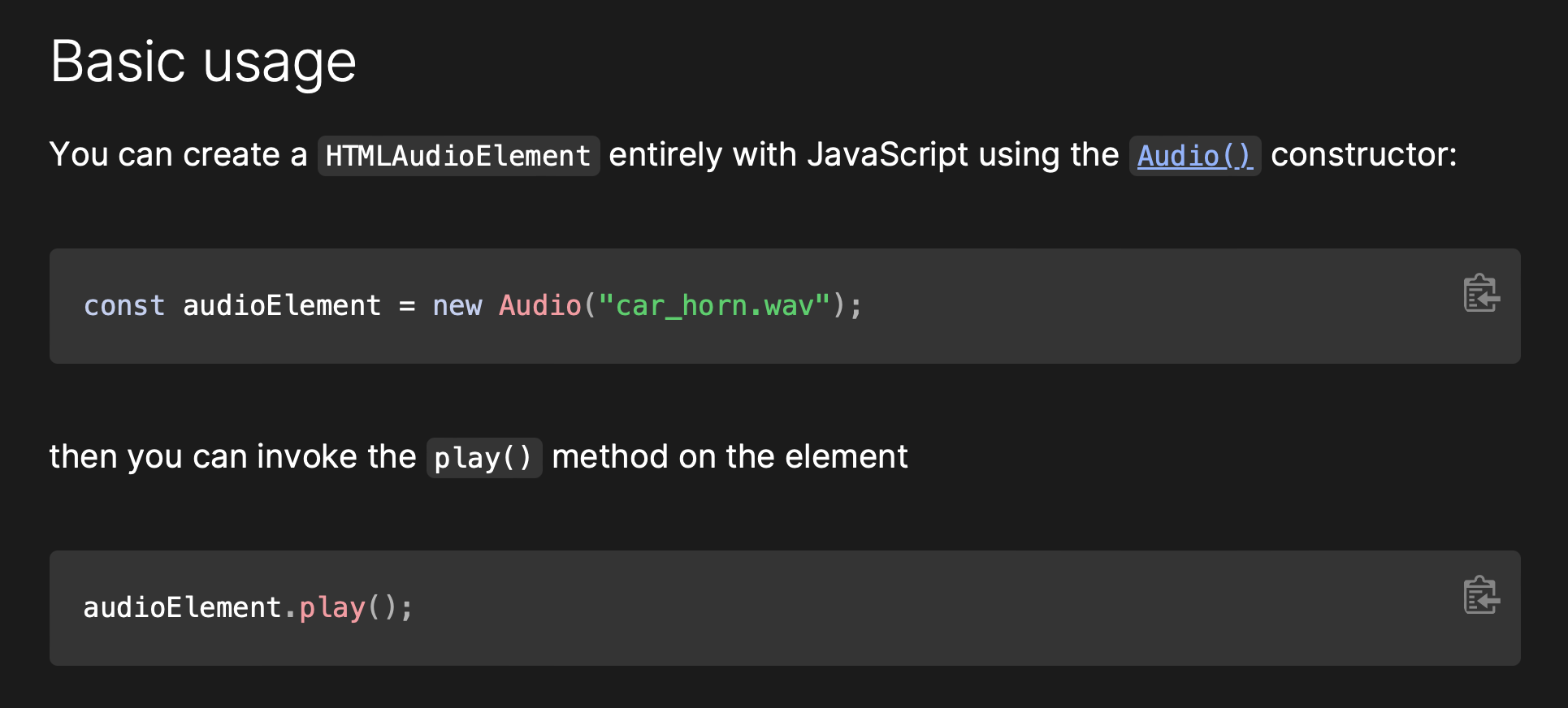Click the const keyword in code
Viewport: 1568px width, 708px height.
coord(124,306)
